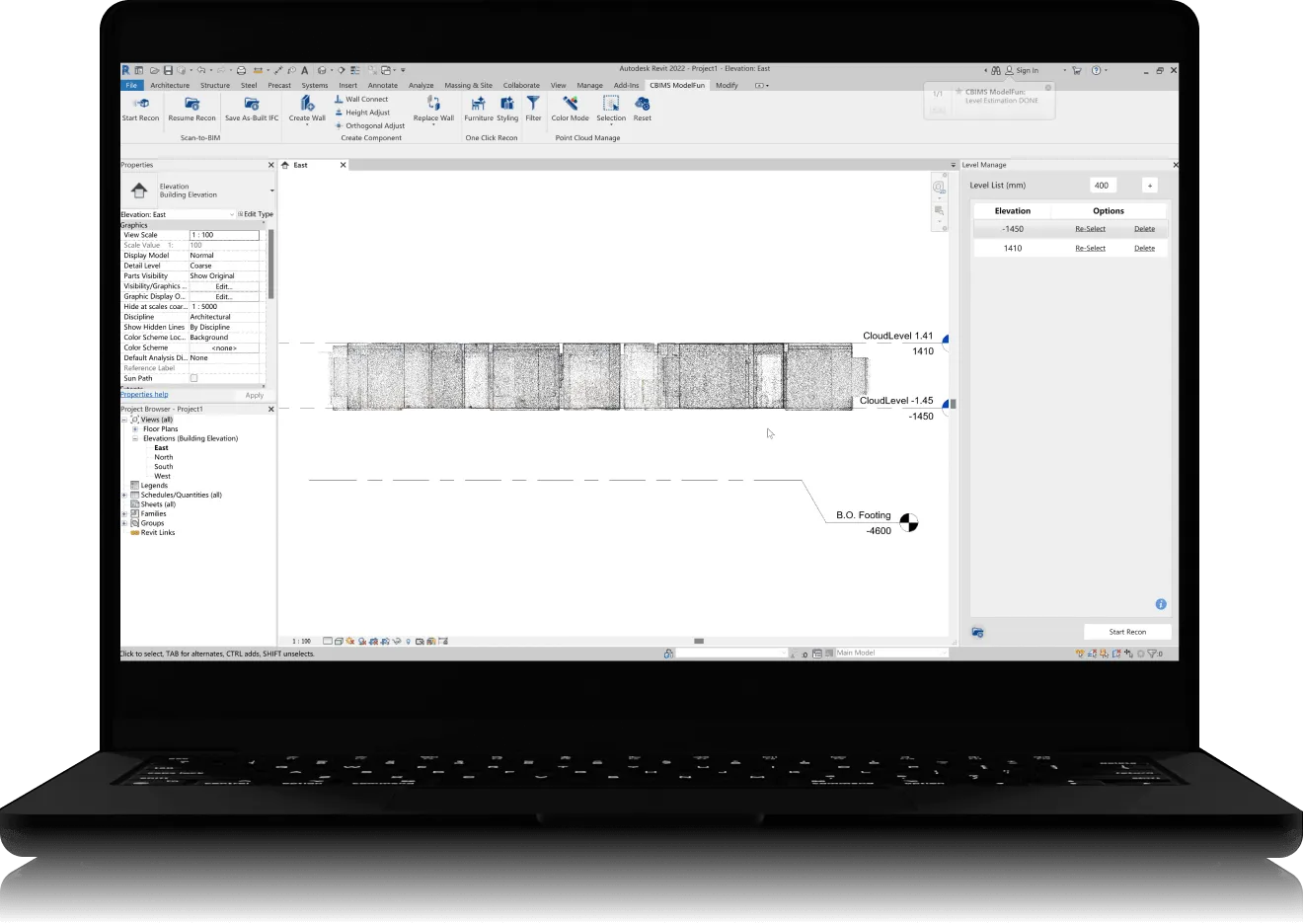Open the Create Wall dropdown

click(x=307, y=125)
